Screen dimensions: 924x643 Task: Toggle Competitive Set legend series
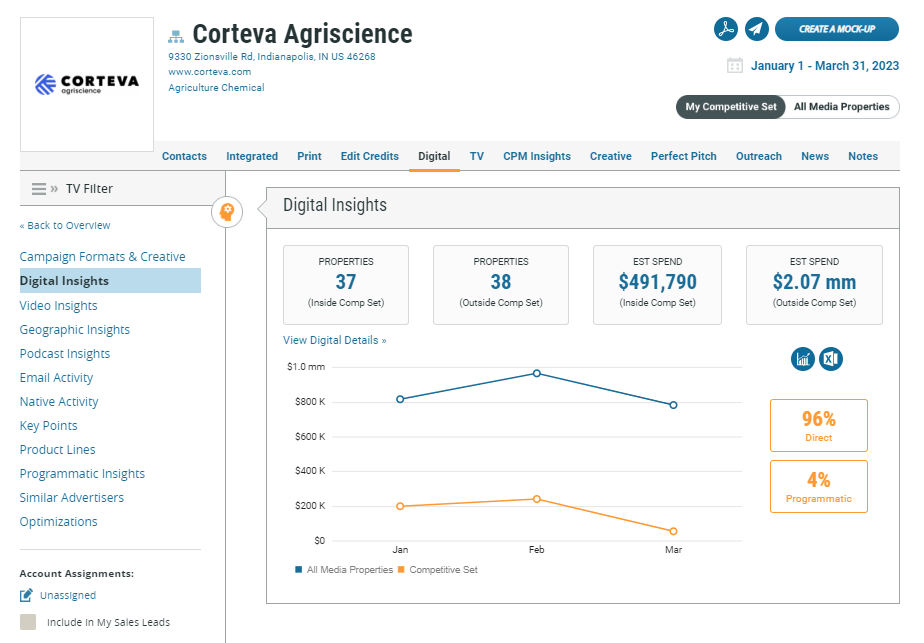(438, 570)
